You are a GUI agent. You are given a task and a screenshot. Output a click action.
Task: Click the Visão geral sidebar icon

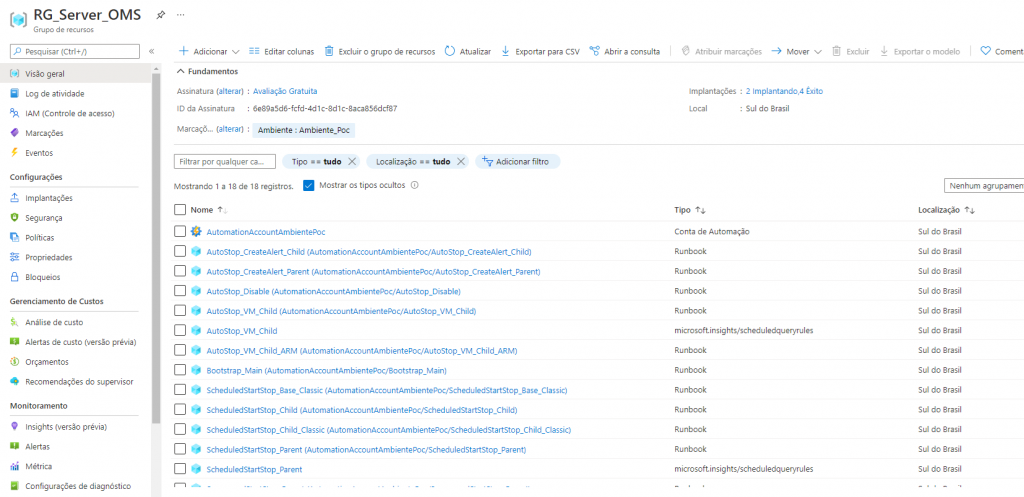point(14,74)
